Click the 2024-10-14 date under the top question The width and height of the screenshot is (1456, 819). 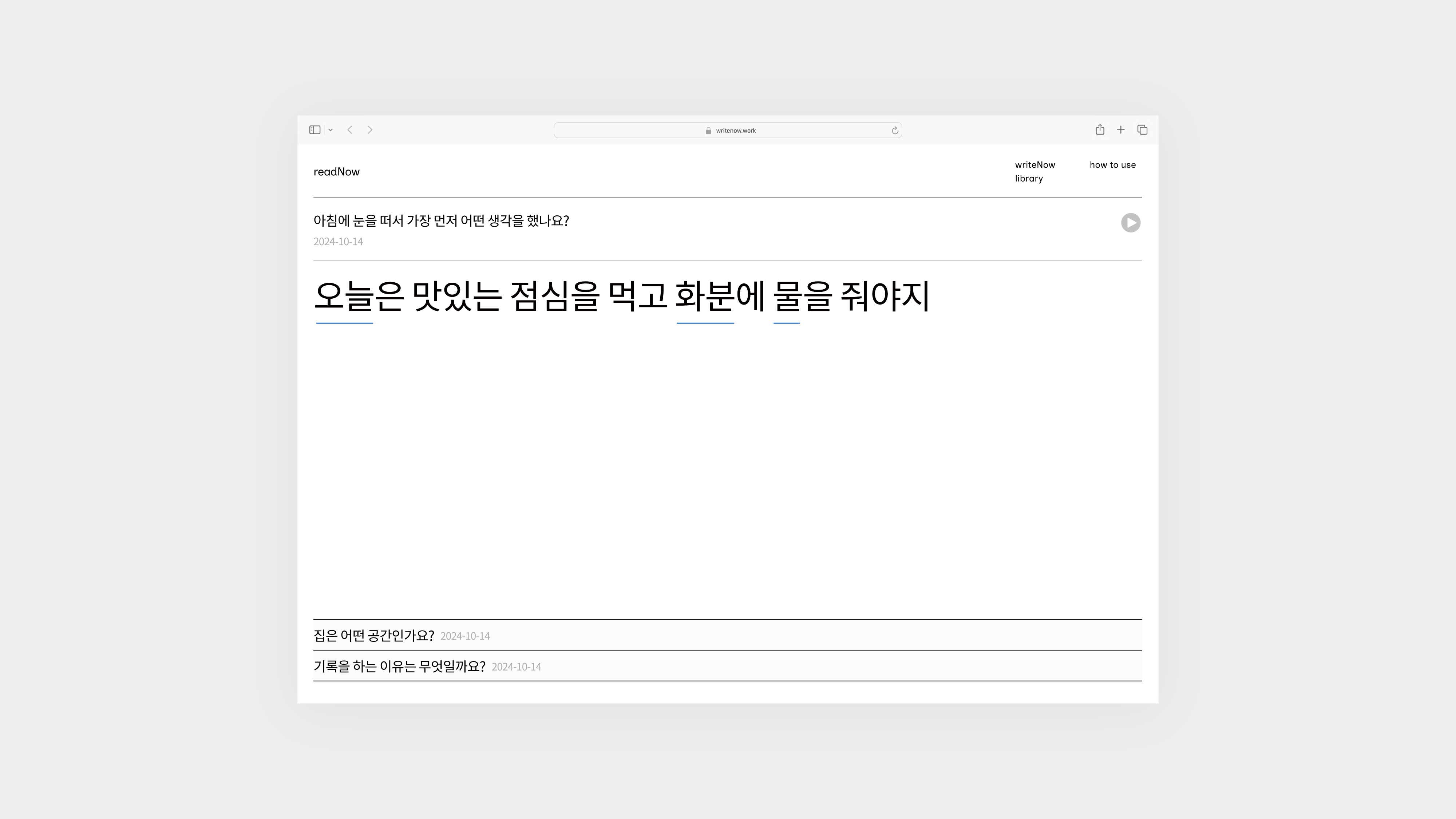[338, 242]
